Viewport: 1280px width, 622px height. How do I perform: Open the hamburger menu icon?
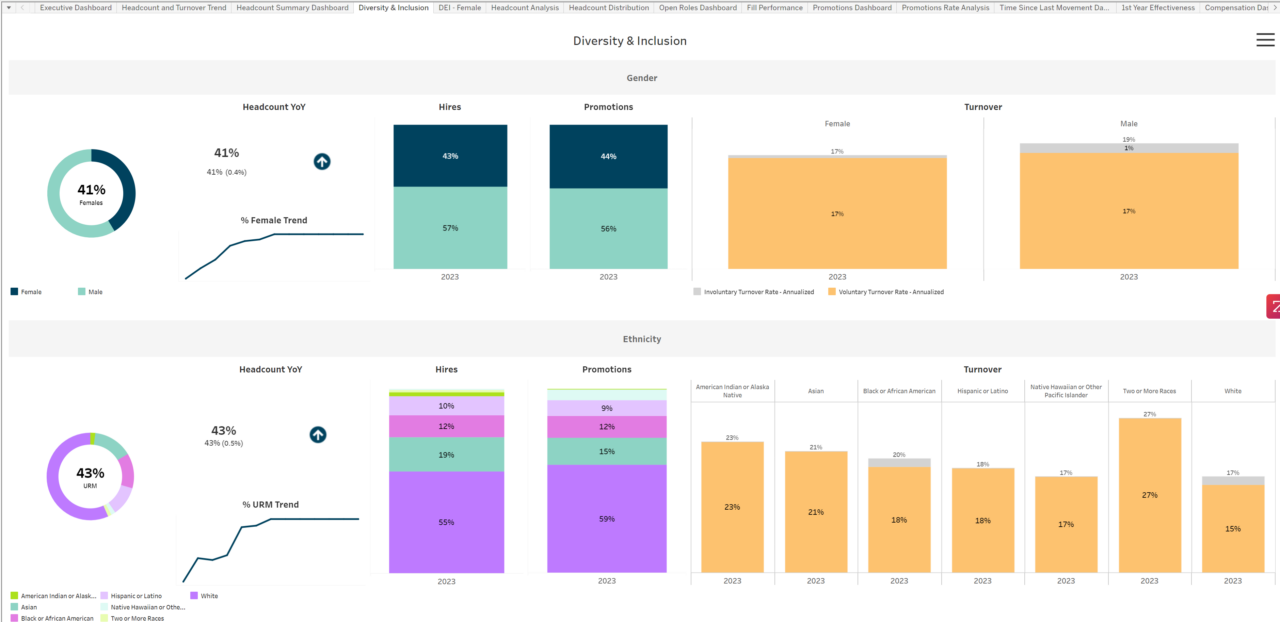click(1265, 40)
